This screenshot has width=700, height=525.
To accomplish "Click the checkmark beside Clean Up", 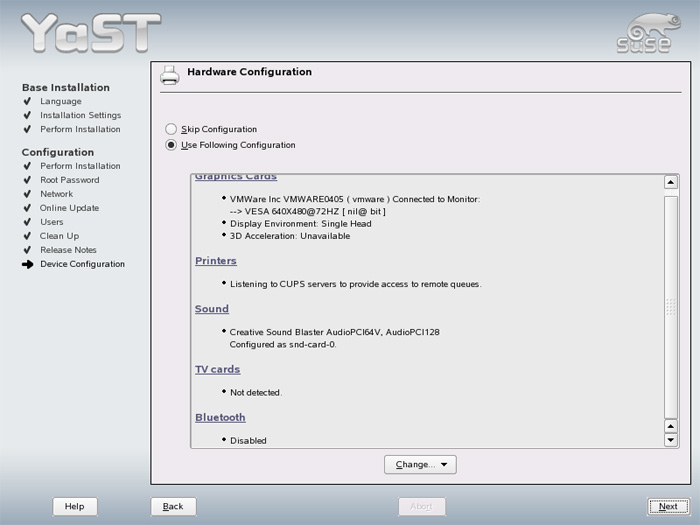I will point(27,236).
